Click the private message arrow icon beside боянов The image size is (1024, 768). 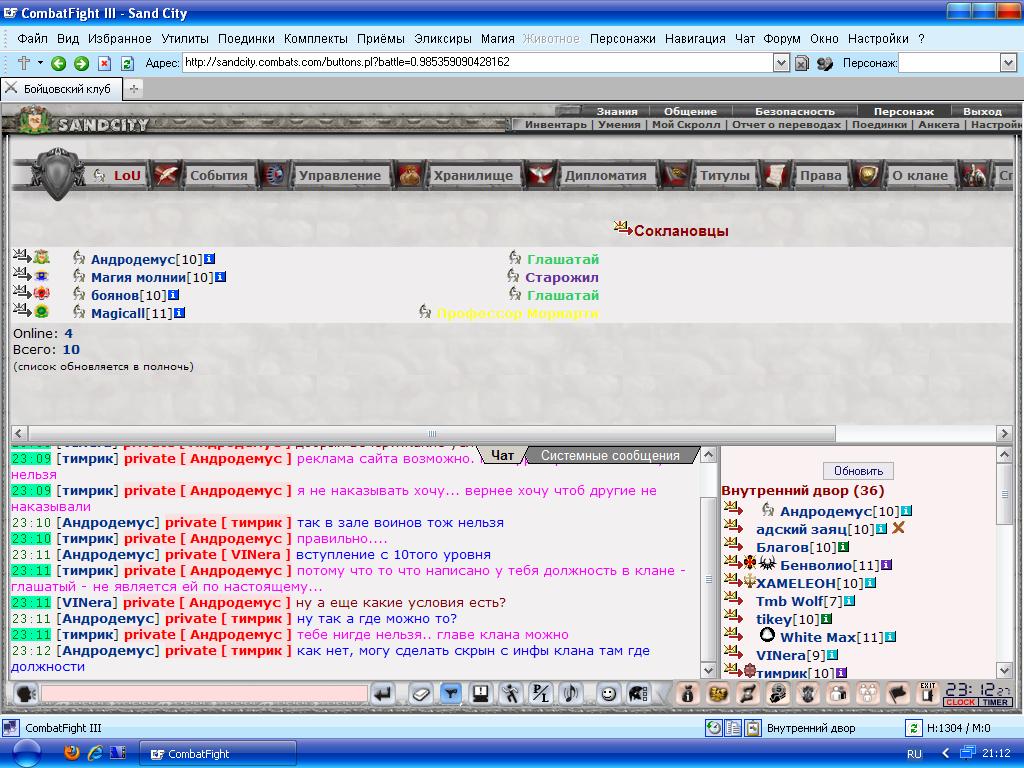(22, 291)
